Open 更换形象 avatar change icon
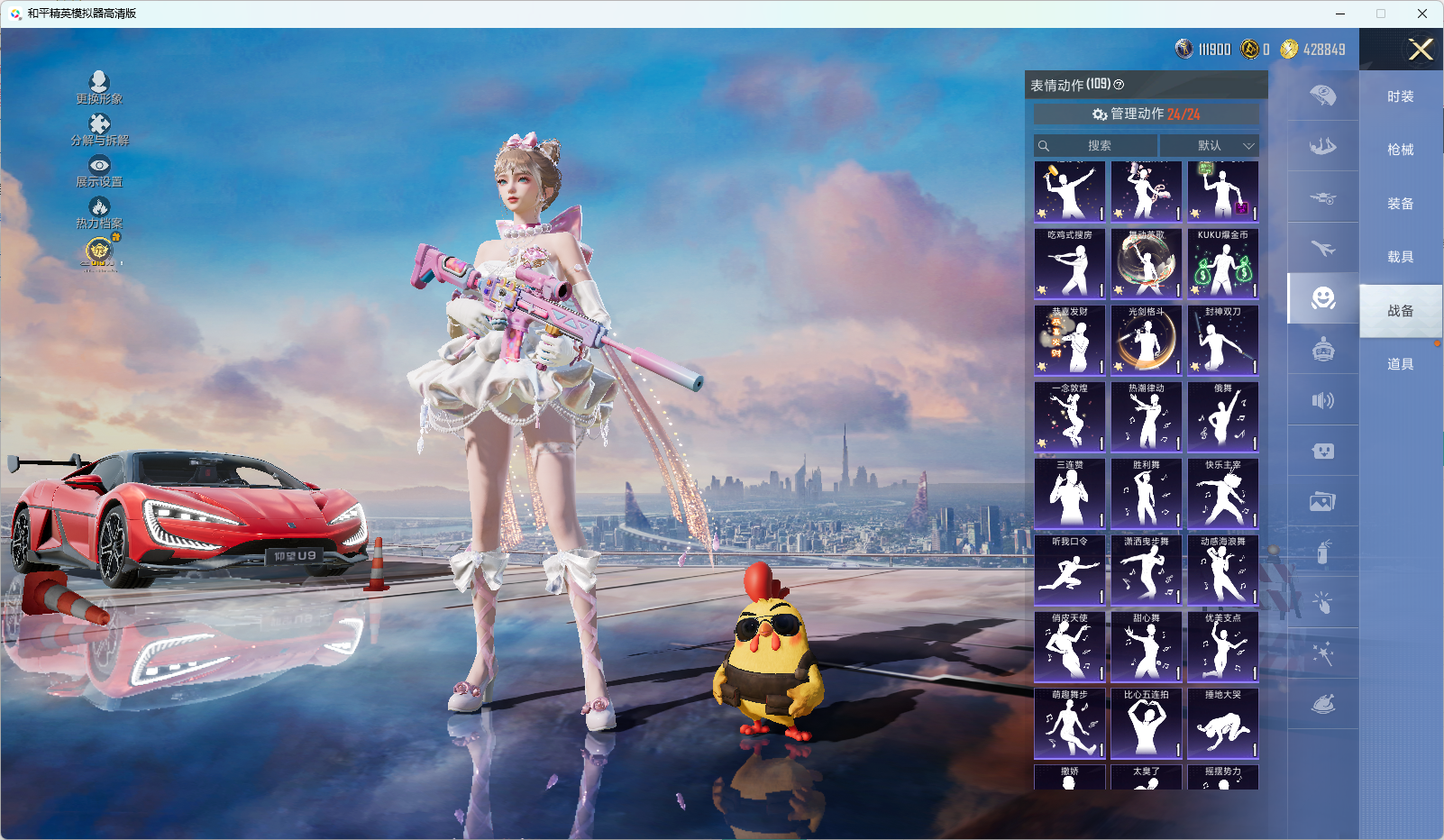 pos(99,83)
